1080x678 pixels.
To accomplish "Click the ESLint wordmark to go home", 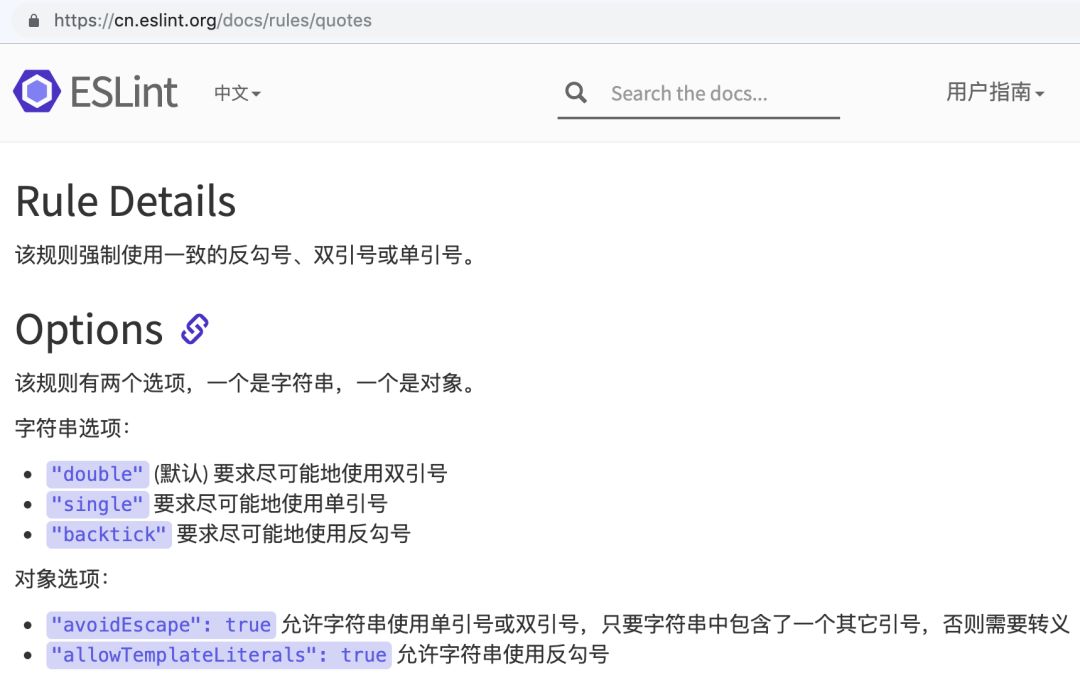I will [x=124, y=92].
